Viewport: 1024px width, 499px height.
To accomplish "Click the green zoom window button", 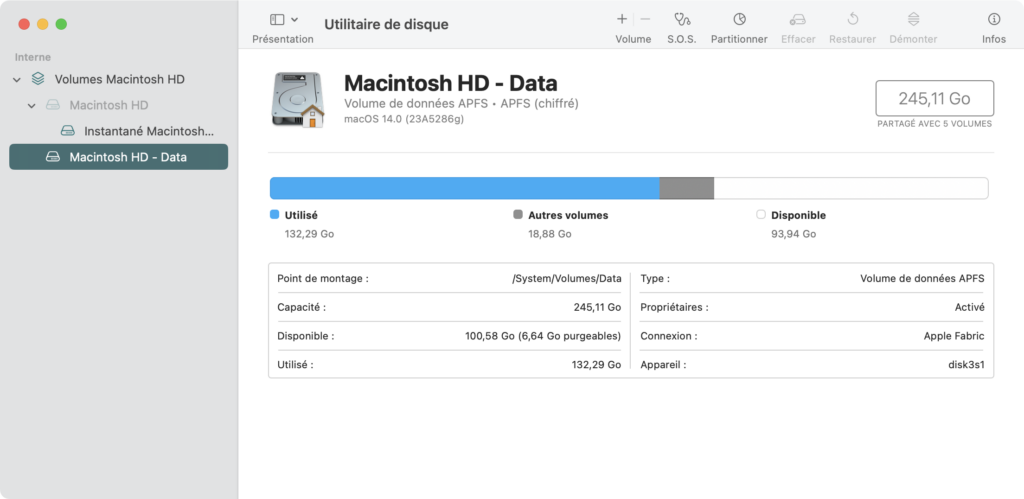I will coord(61,24).
